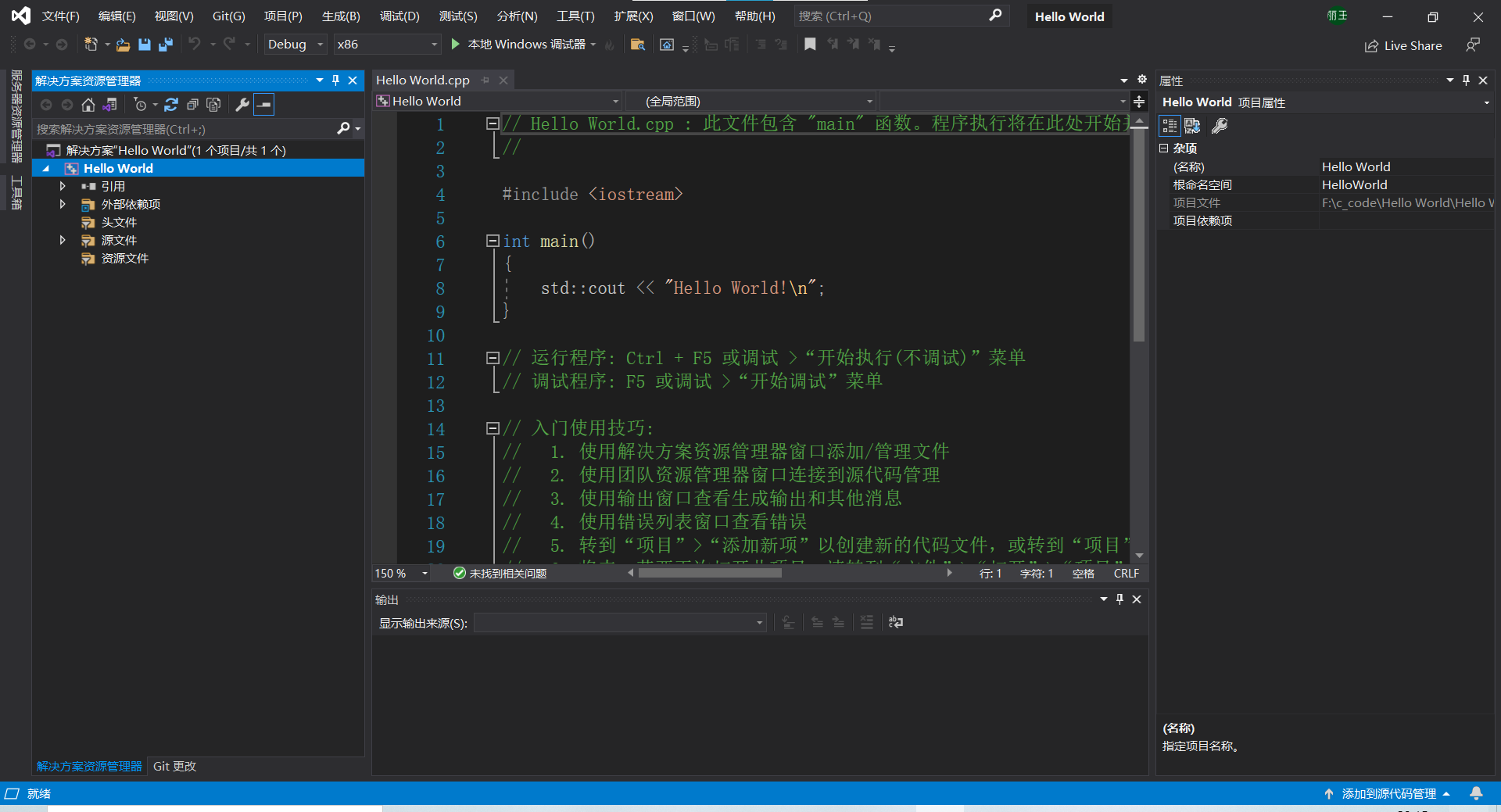Image resolution: width=1501 pixels, height=812 pixels.
Task: Close the Hello World.cpp tab
Action: [503, 80]
